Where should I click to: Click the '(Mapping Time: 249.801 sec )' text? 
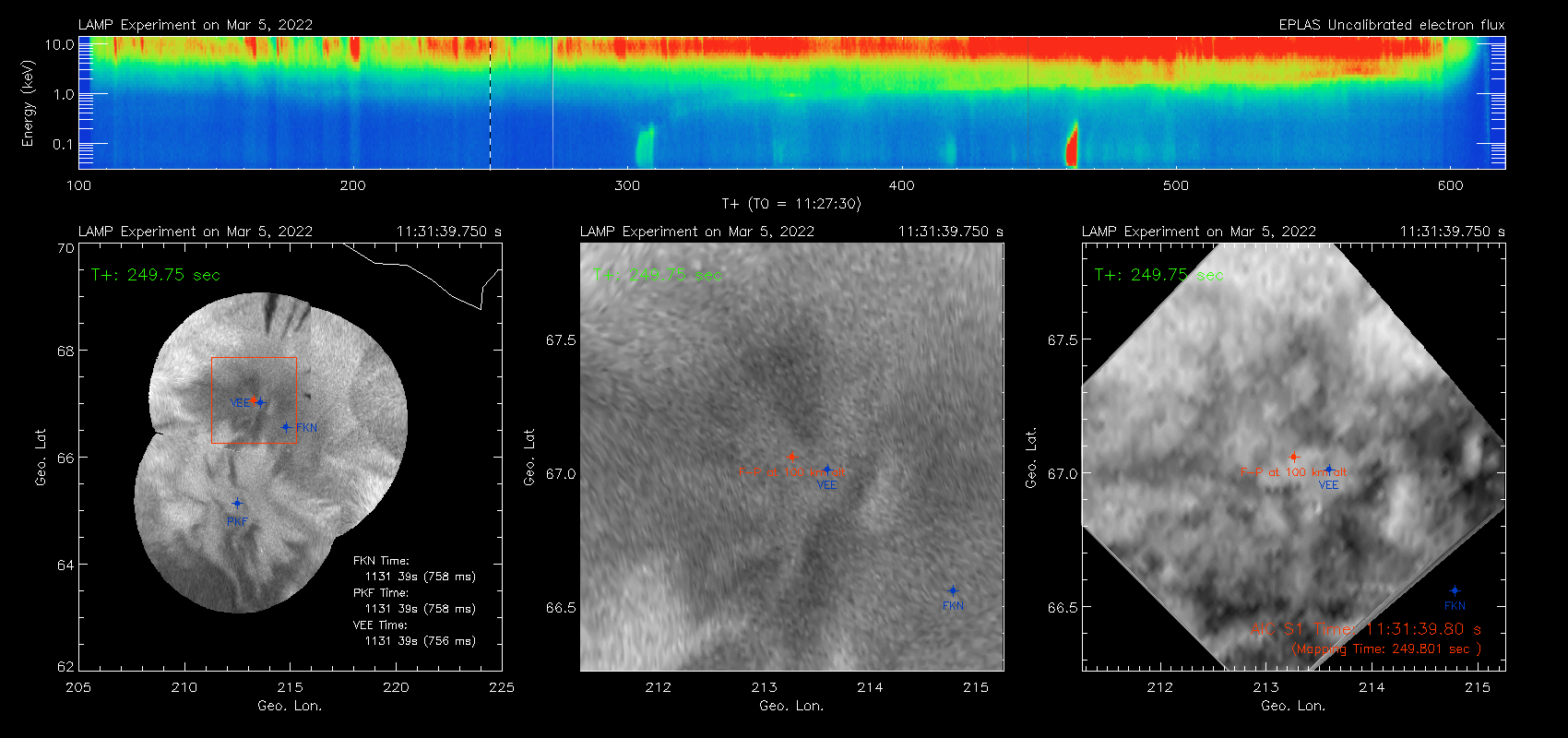(x=1386, y=649)
